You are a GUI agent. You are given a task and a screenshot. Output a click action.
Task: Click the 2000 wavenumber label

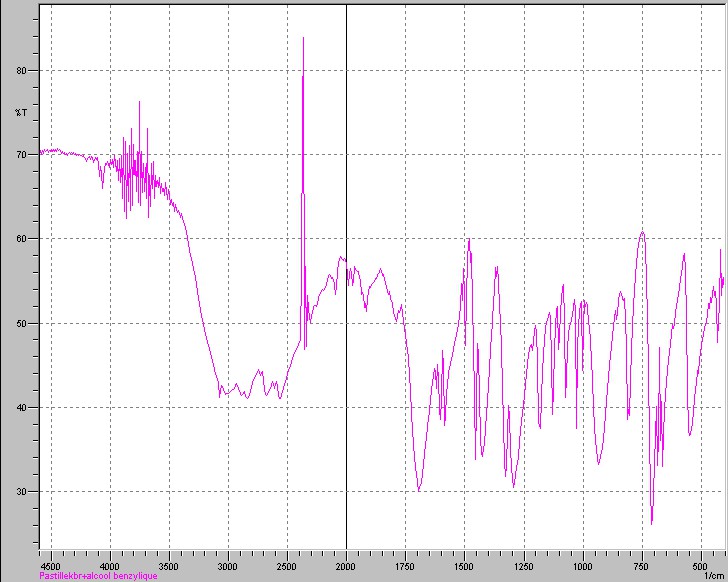click(x=345, y=566)
